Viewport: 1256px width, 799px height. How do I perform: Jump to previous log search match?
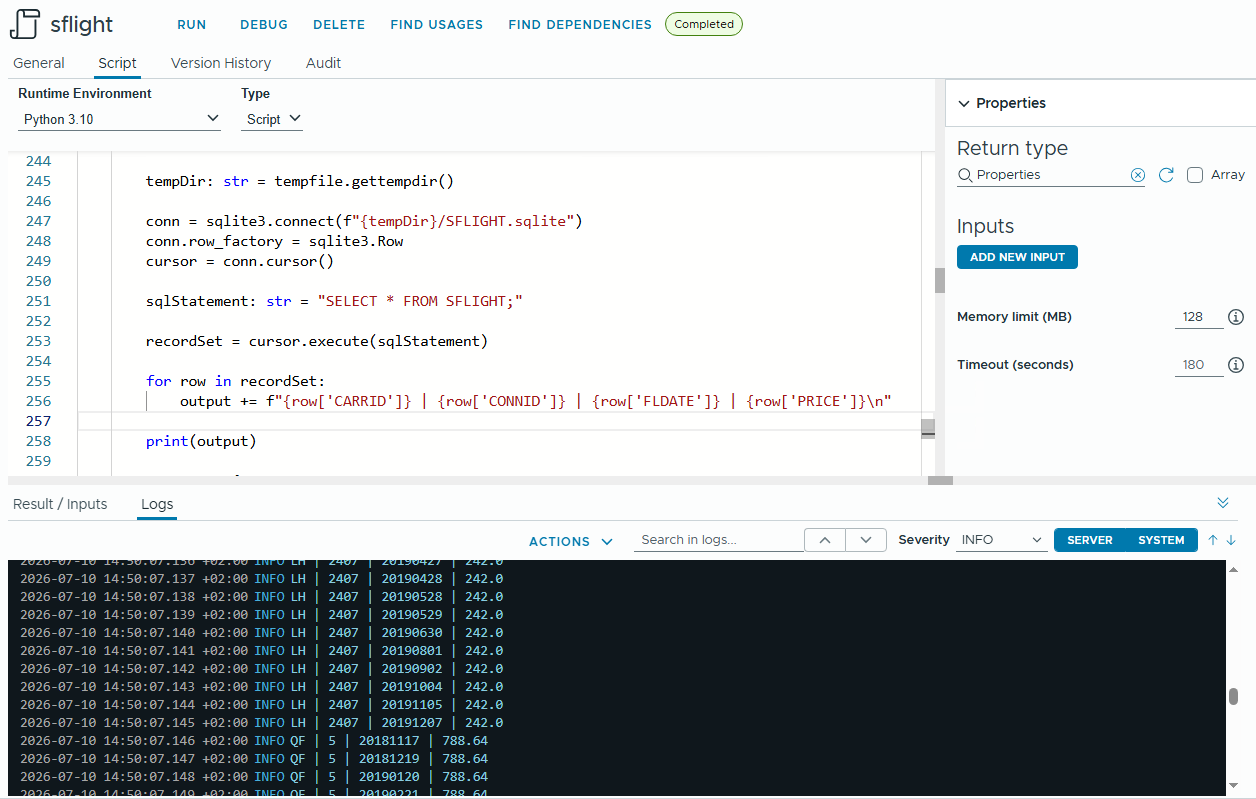click(824, 540)
